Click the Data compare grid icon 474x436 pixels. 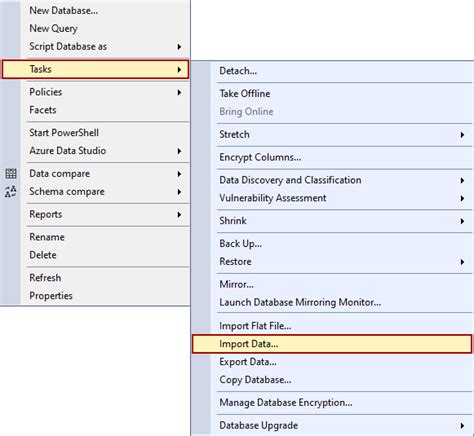point(11,174)
